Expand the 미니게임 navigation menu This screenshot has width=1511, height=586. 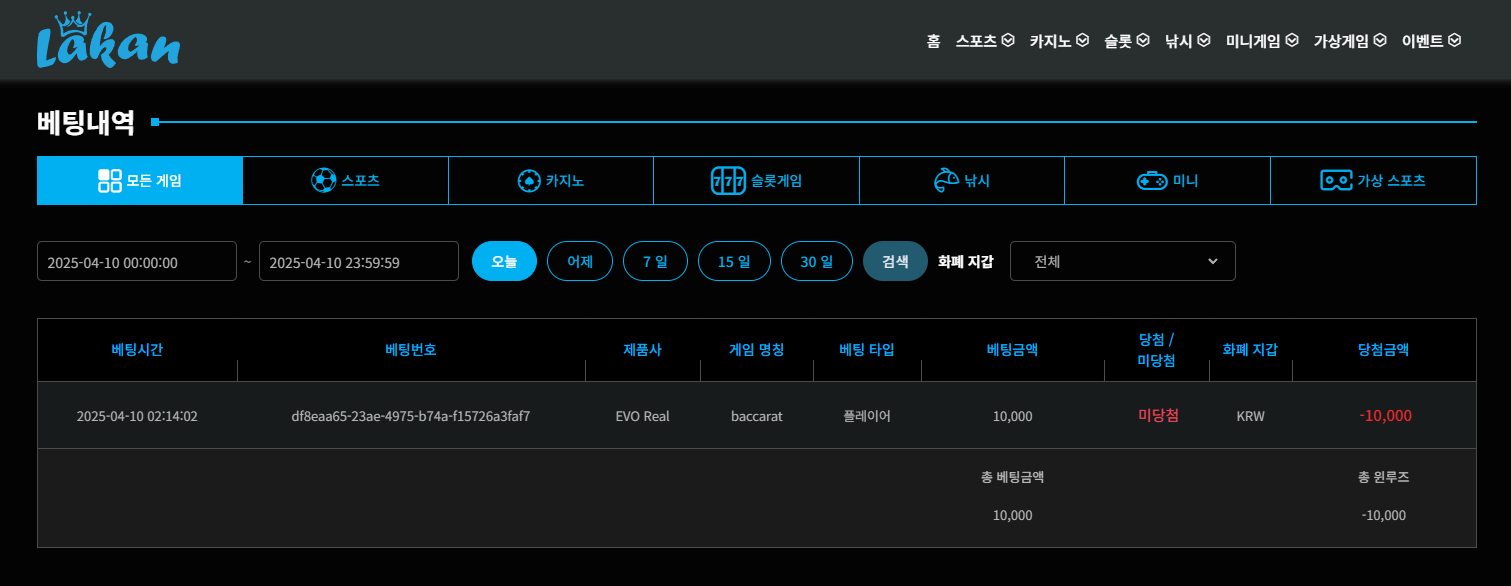[1261, 41]
